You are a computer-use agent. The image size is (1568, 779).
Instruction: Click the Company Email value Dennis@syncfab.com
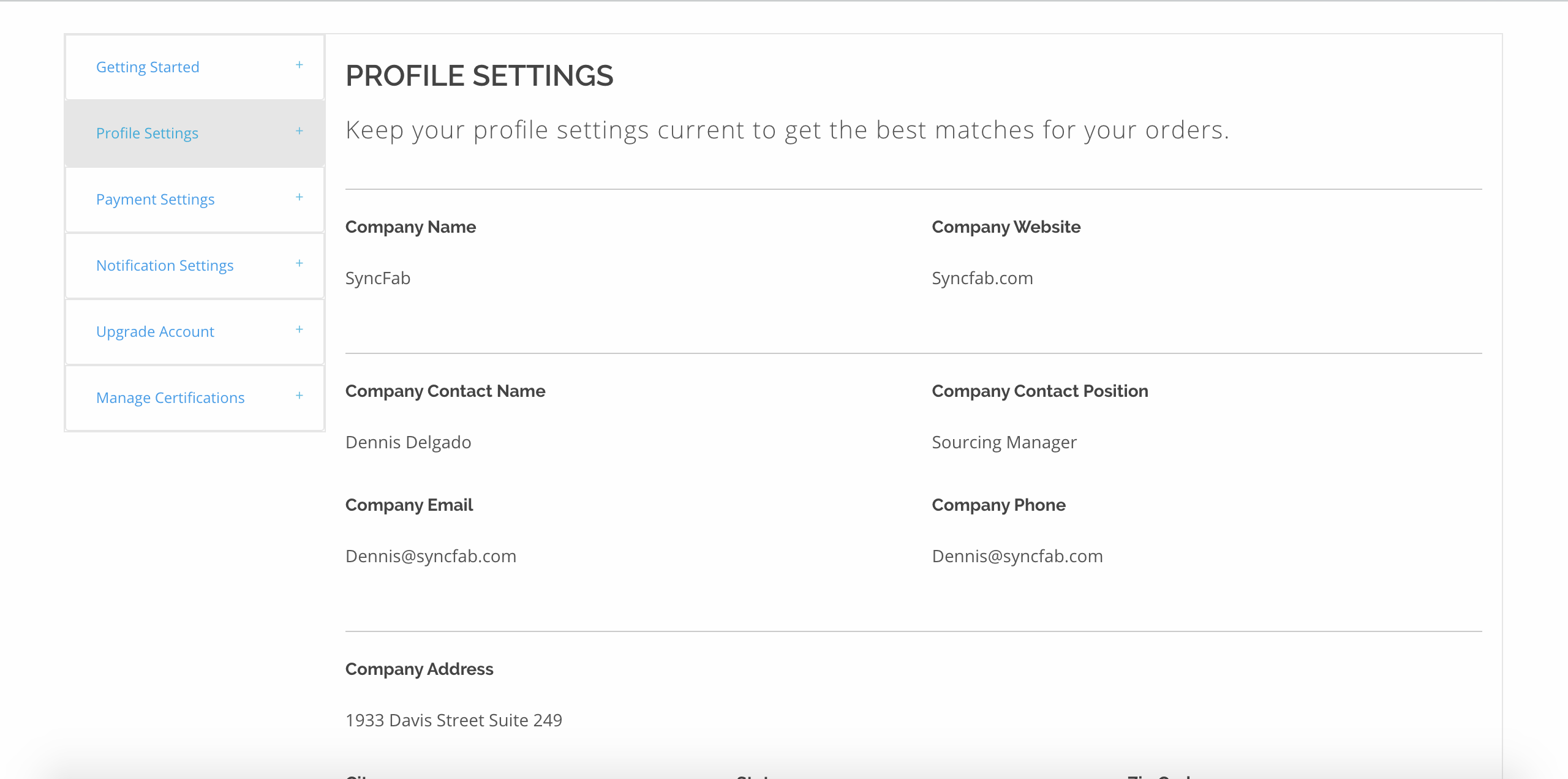(431, 556)
